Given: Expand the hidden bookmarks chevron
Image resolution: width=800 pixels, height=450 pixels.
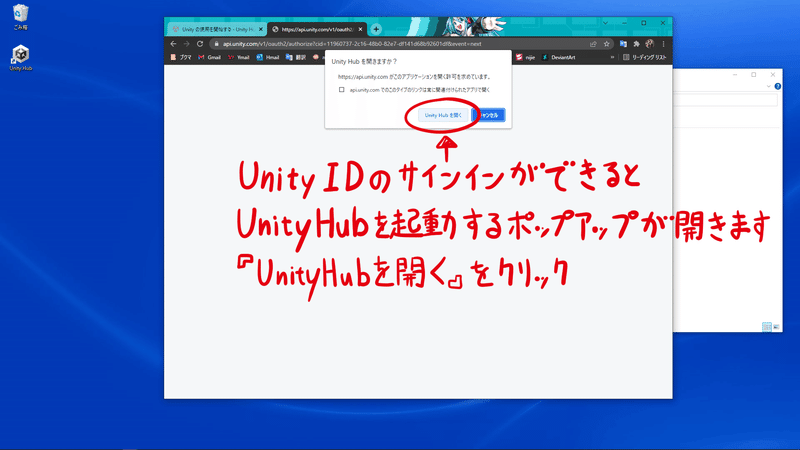Looking at the screenshot, I should pos(612,57).
